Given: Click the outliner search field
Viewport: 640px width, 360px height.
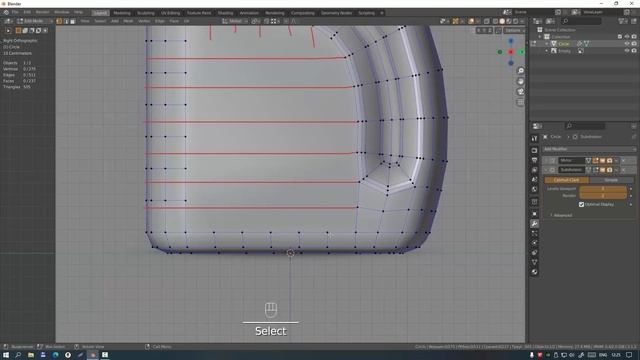Looking at the screenshot, I should point(581,21).
